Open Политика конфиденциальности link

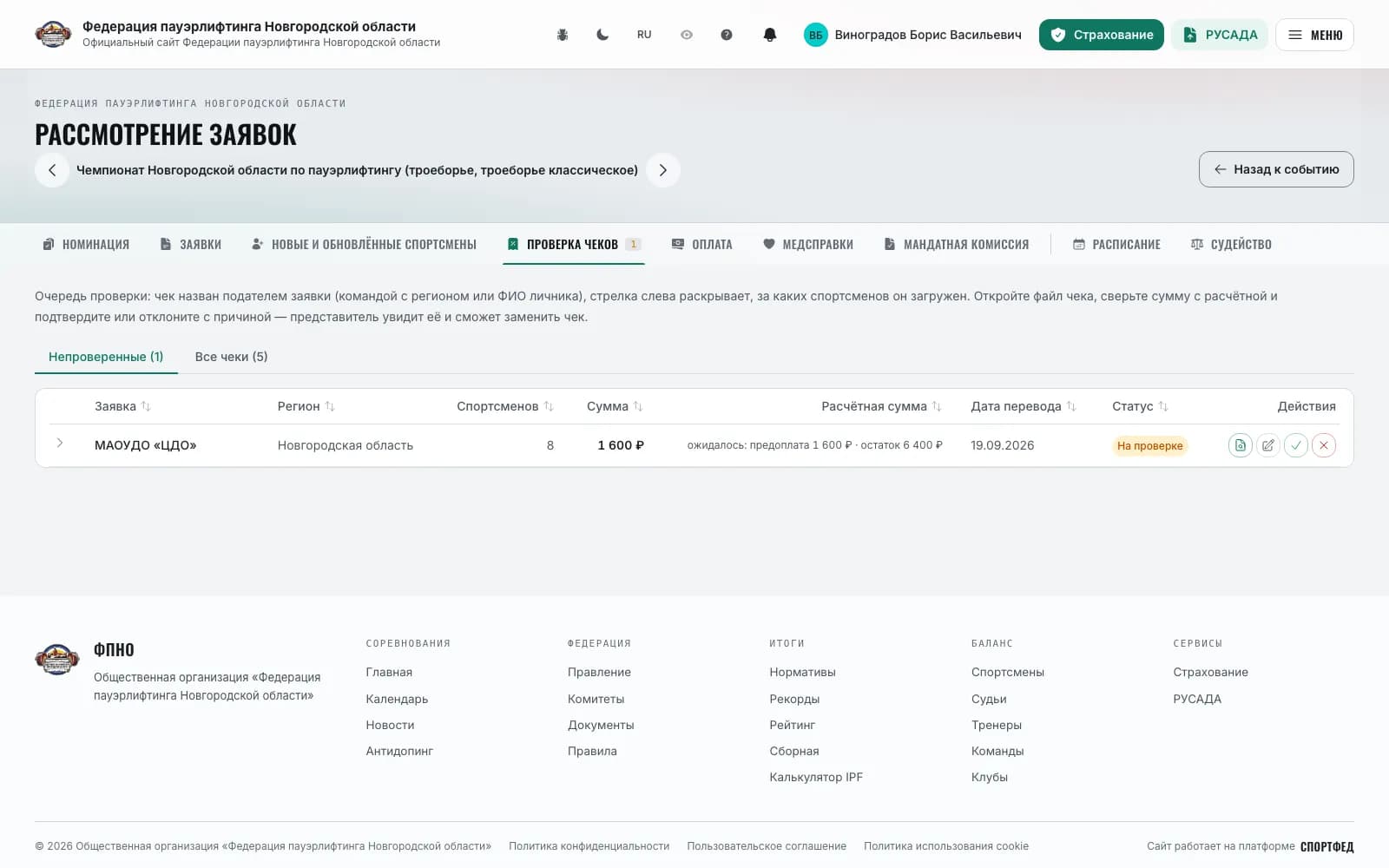point(589,846)
